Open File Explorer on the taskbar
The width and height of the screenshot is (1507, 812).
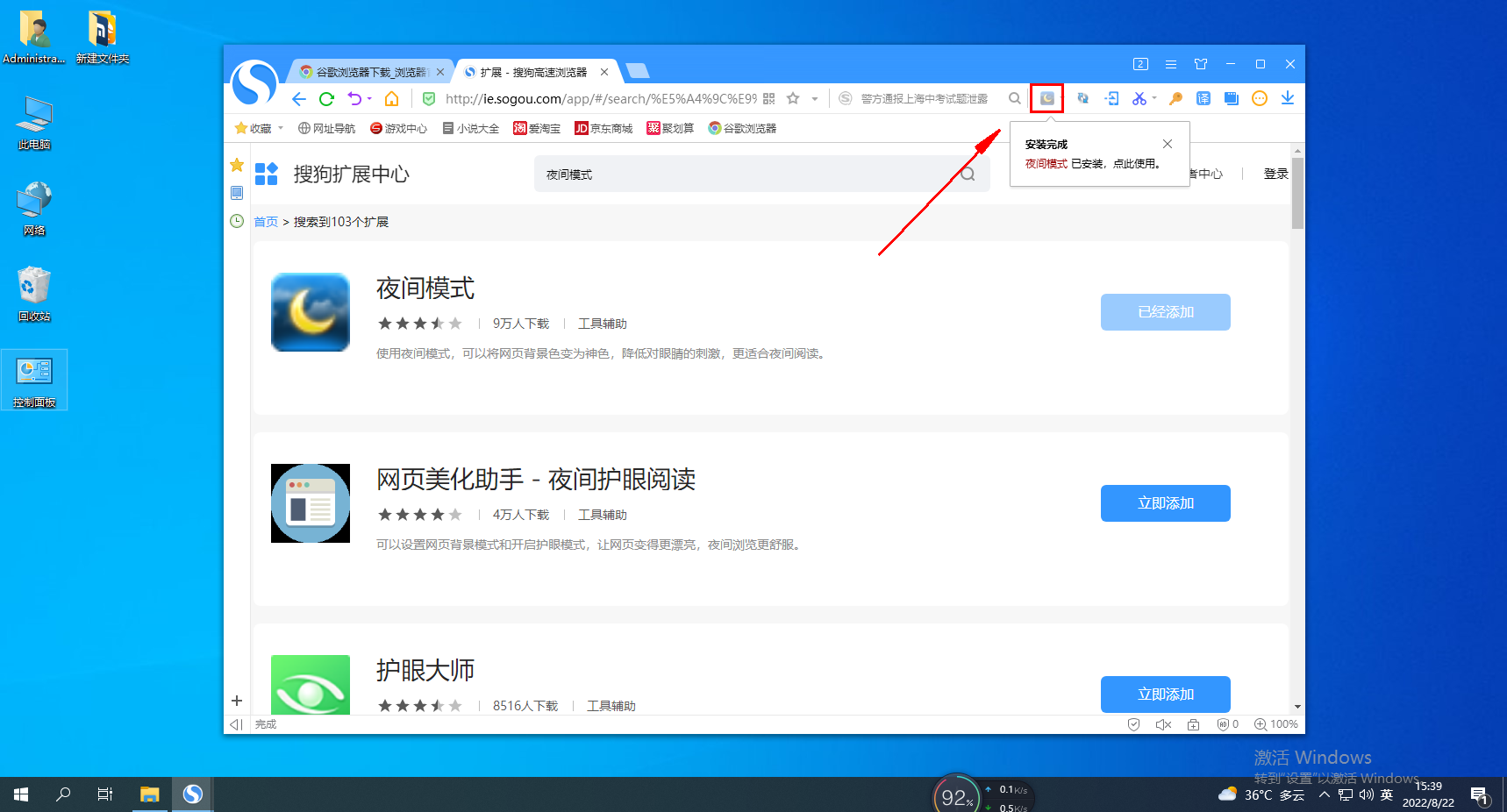(x=150, y=794)
